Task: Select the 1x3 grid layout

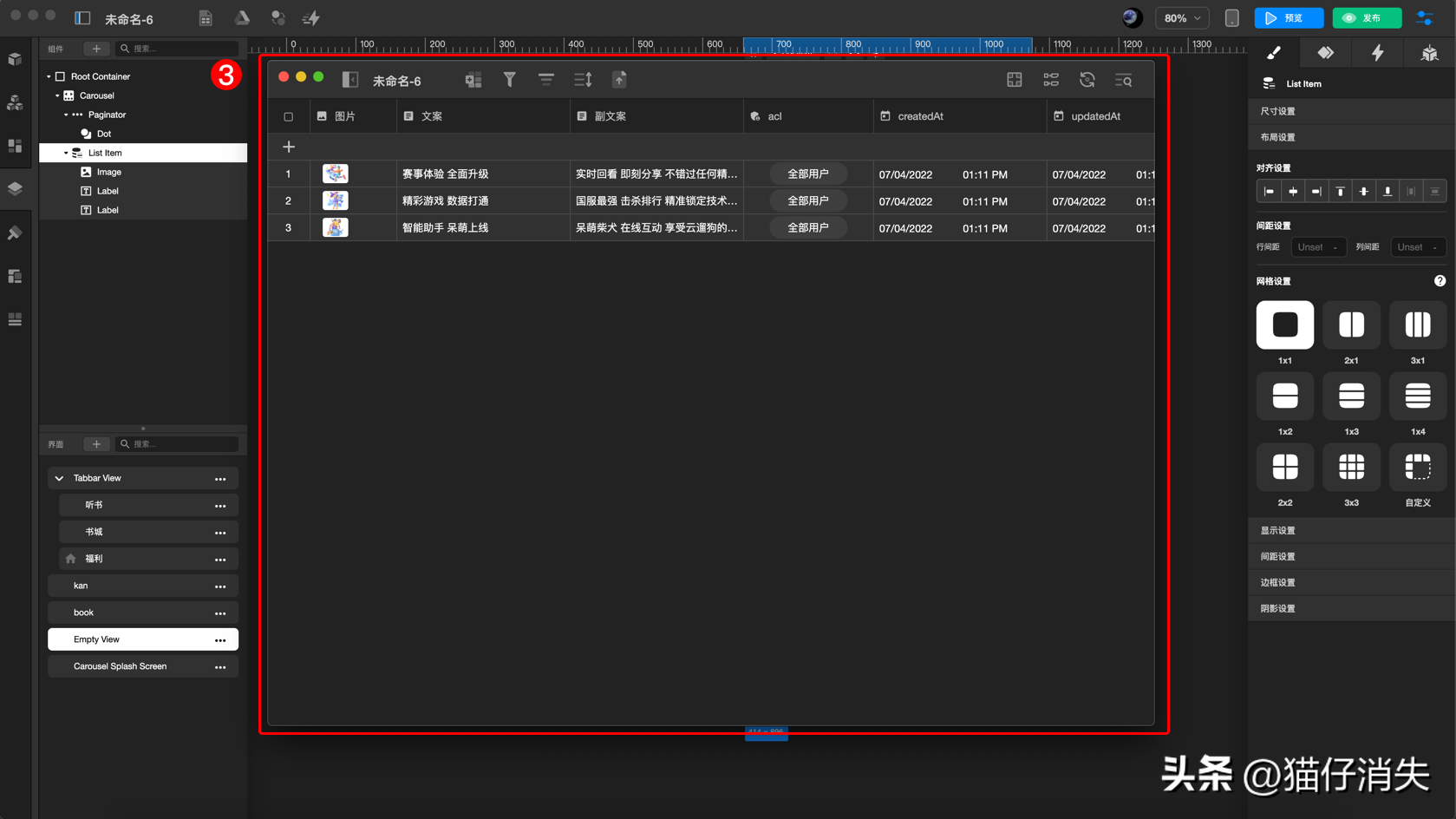Action: point(1351,396)
